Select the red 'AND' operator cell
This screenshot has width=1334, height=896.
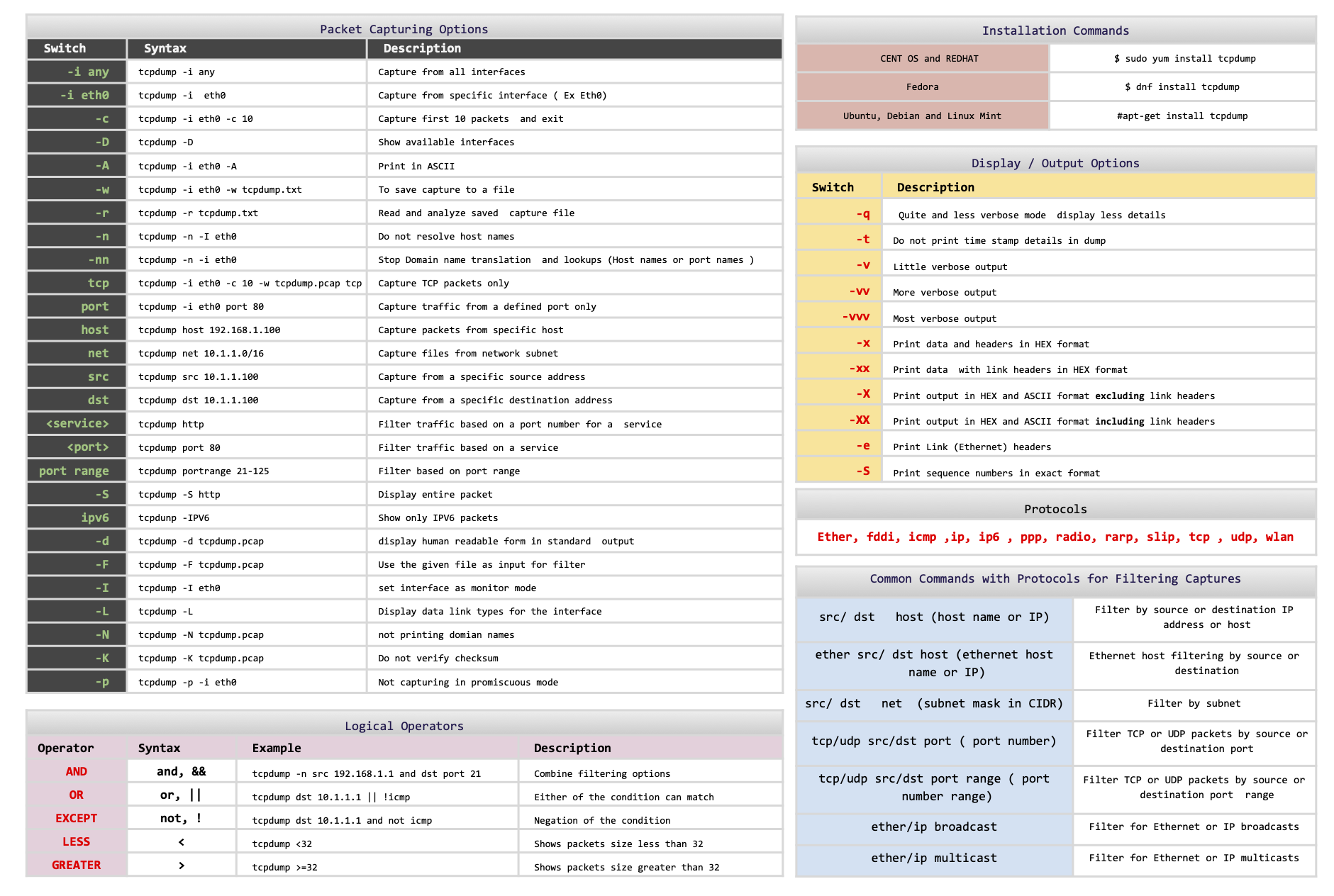[x=77, y=771]
